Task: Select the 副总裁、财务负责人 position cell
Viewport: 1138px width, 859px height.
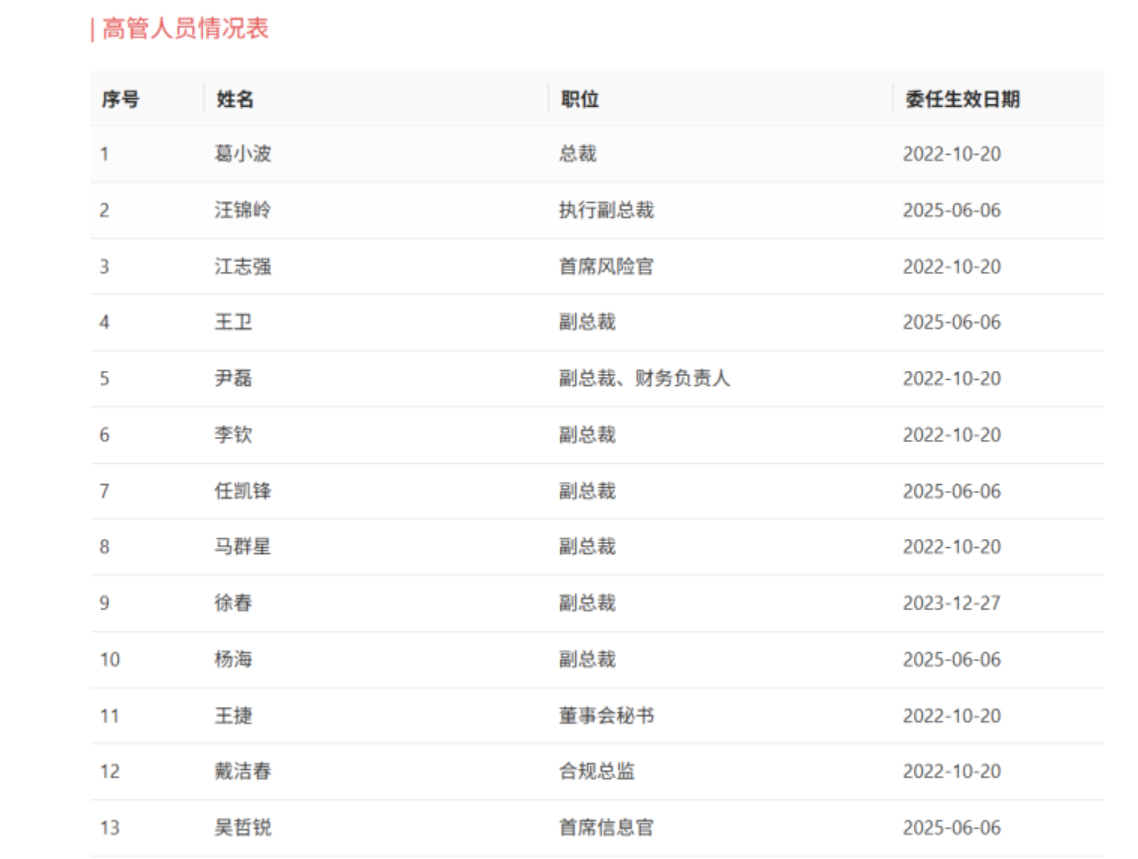Action: [644, 379]
